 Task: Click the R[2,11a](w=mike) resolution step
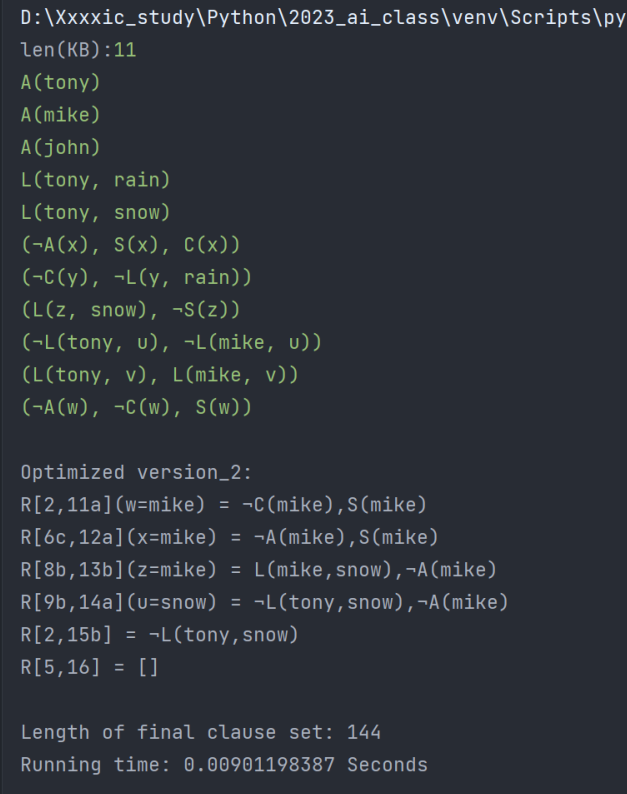225,505
